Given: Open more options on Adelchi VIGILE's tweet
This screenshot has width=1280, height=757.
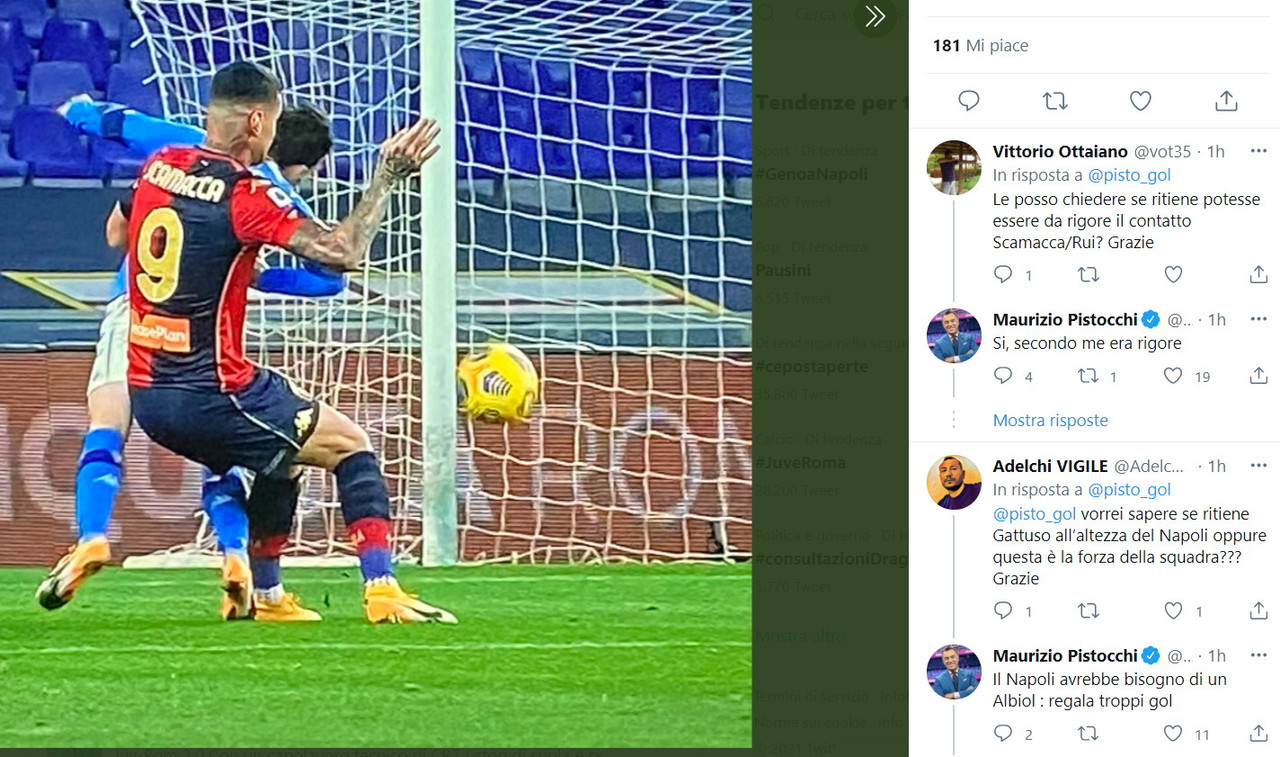Looking at the screenshot, I should 1258,466.
